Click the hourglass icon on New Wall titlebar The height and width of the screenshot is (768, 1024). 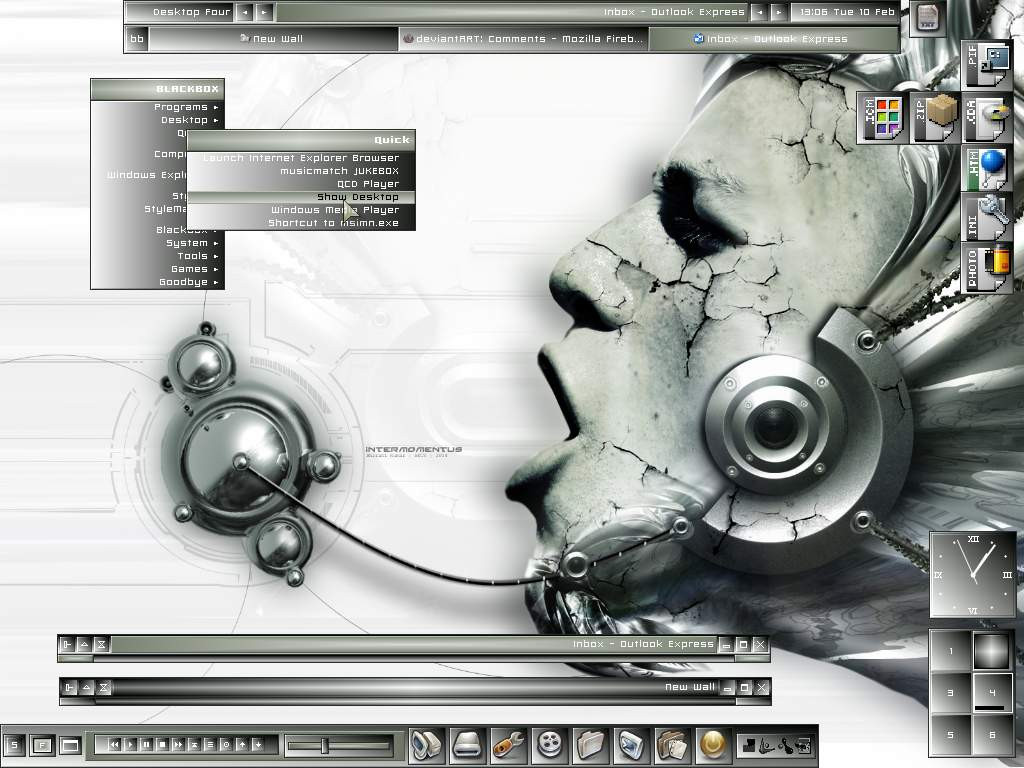103,687
